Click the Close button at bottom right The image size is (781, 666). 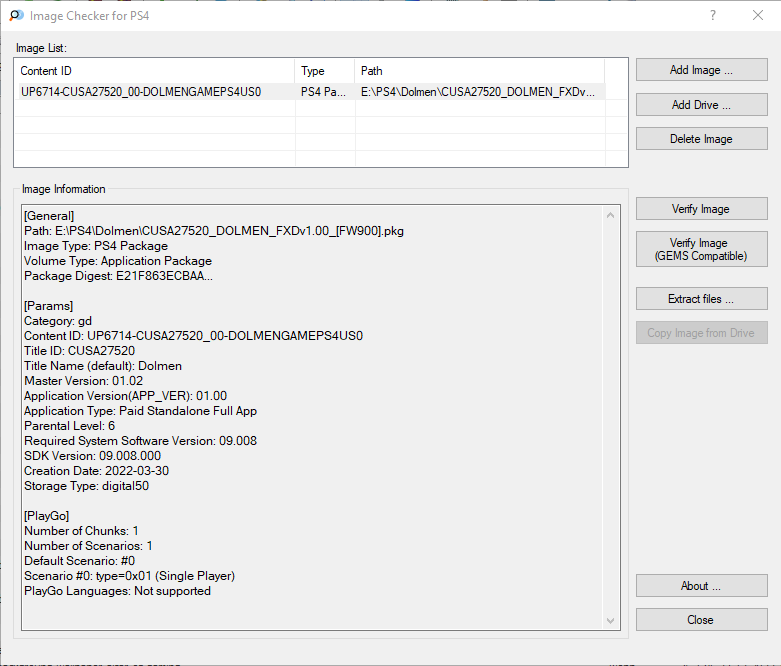701,620
